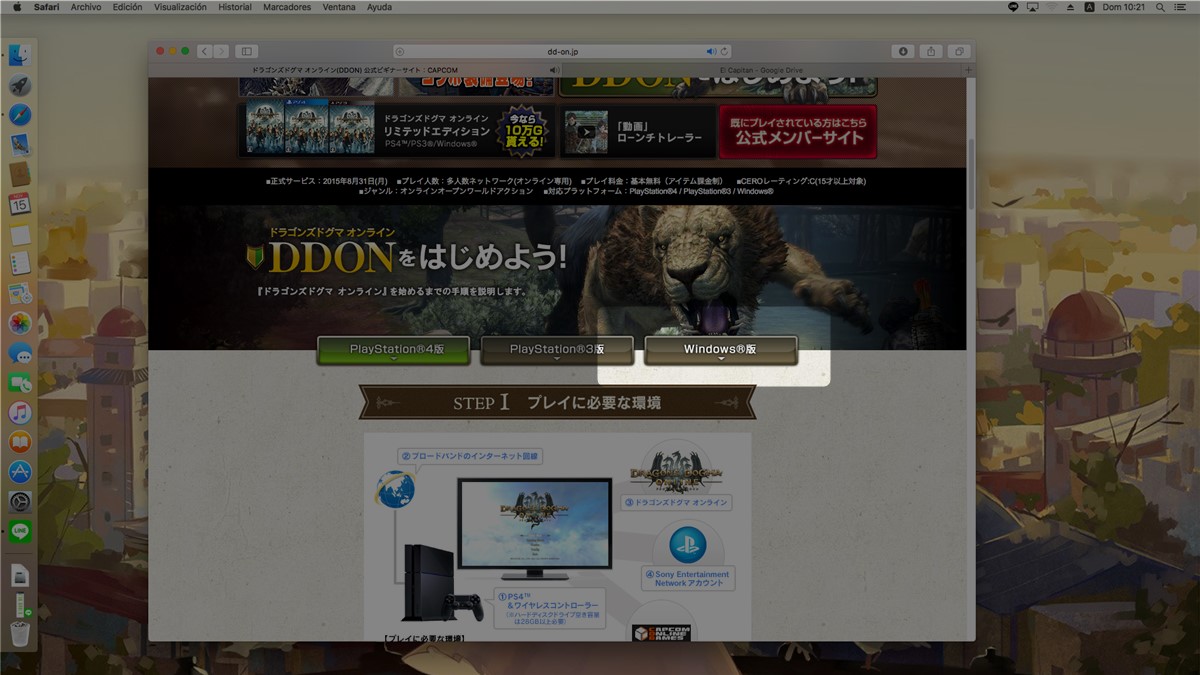Expand PlayStation®4版 section

pyautogui.click(x=395, y=351)
